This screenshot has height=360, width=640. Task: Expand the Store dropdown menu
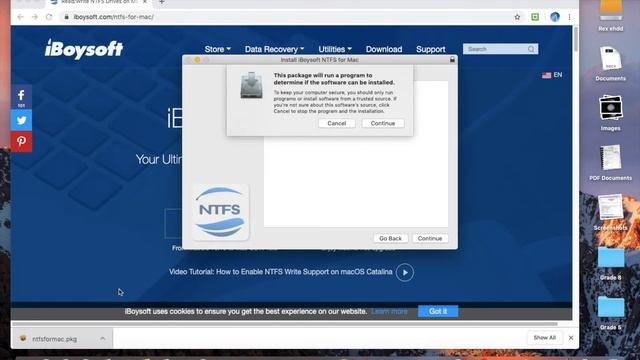218,49
